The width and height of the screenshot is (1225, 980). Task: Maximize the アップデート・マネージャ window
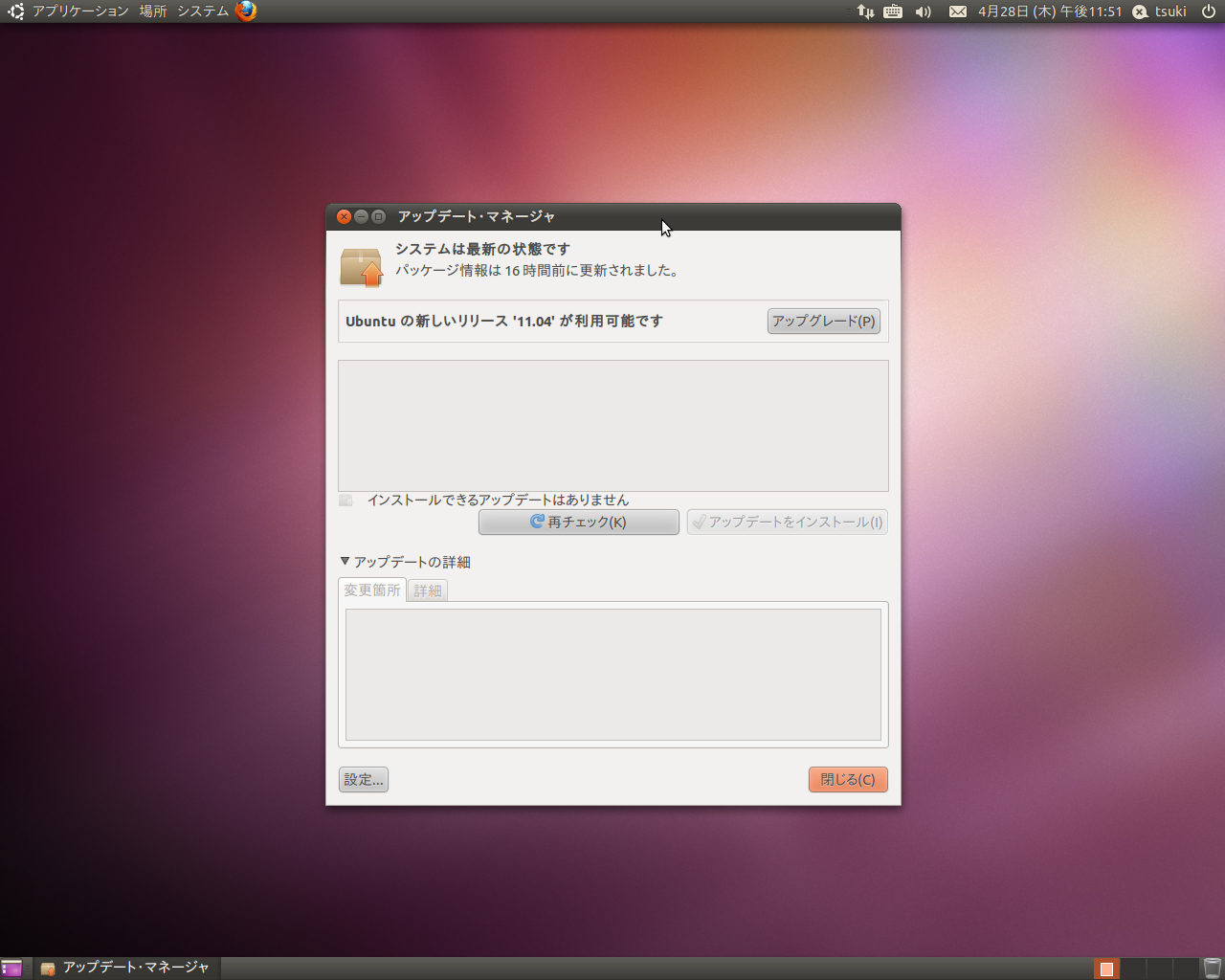pyautogui.click(x=378, y=216)
